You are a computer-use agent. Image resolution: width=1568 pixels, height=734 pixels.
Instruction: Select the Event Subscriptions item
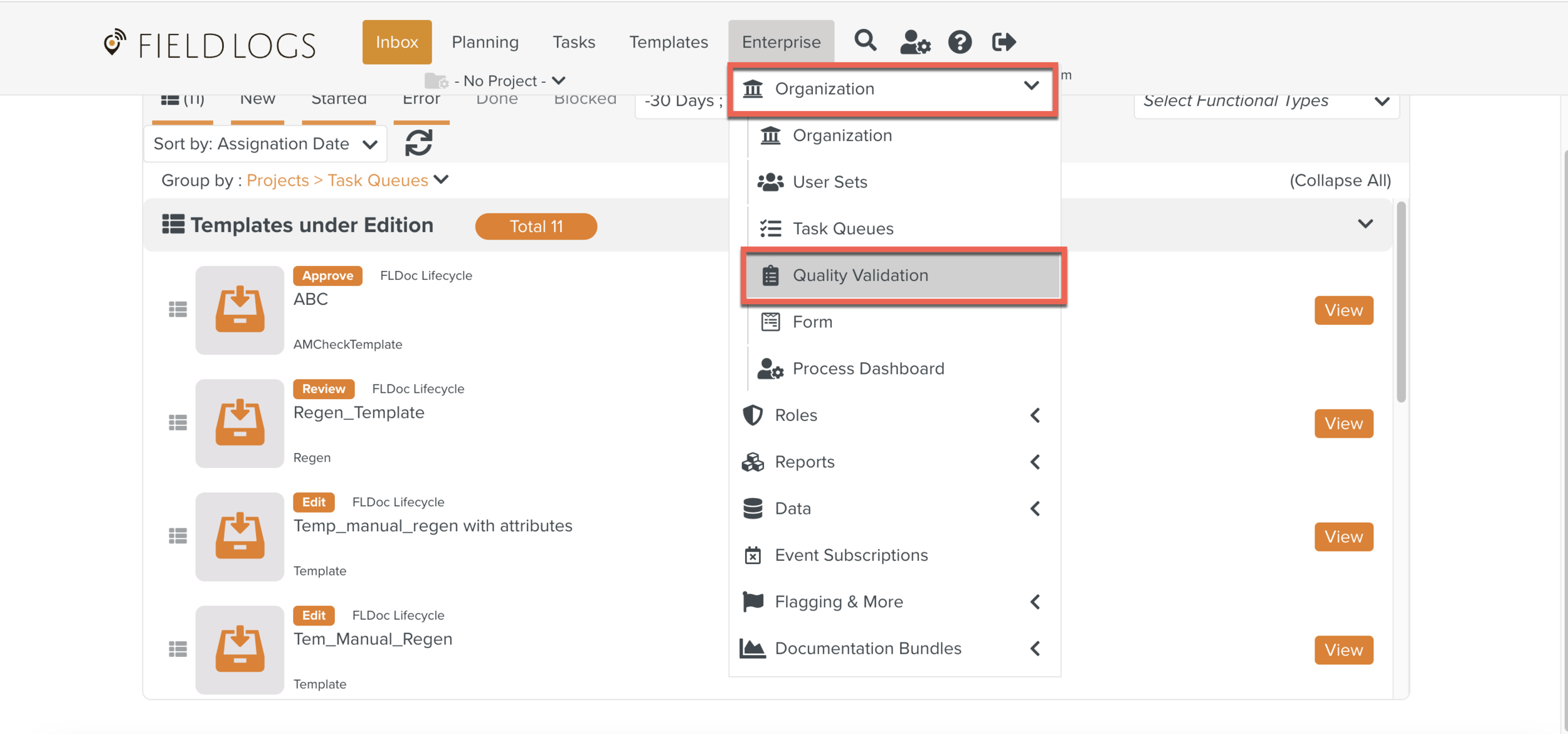(x=850, y=555)
